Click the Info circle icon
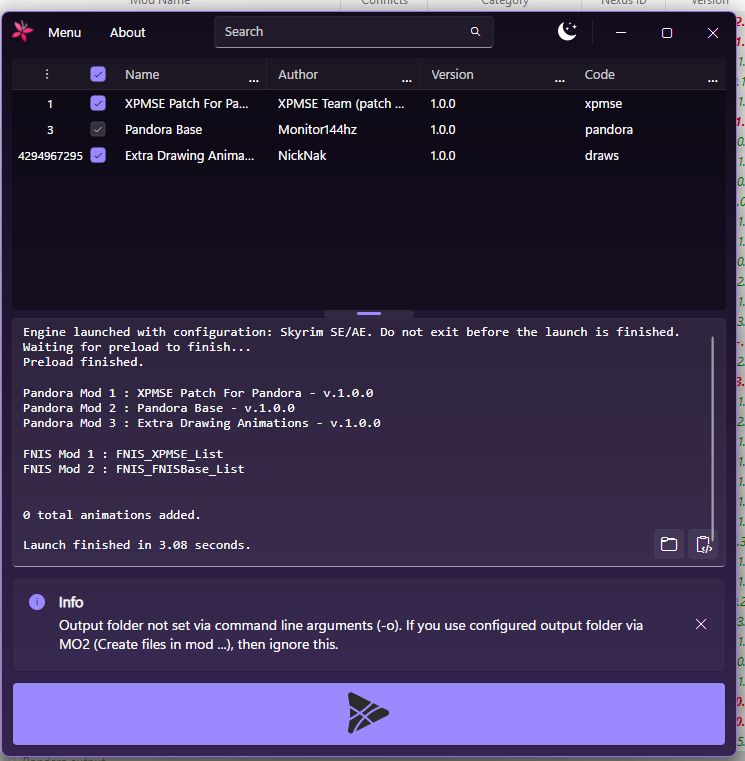 click(37, 602)
